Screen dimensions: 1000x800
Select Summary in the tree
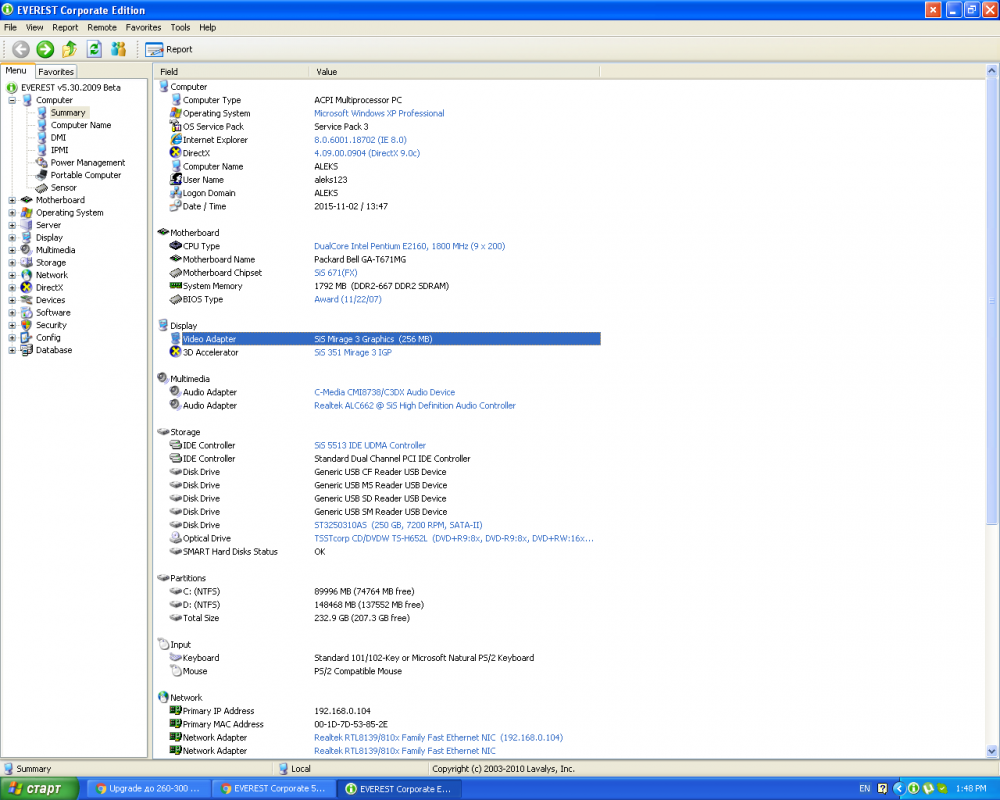(68, 112)
